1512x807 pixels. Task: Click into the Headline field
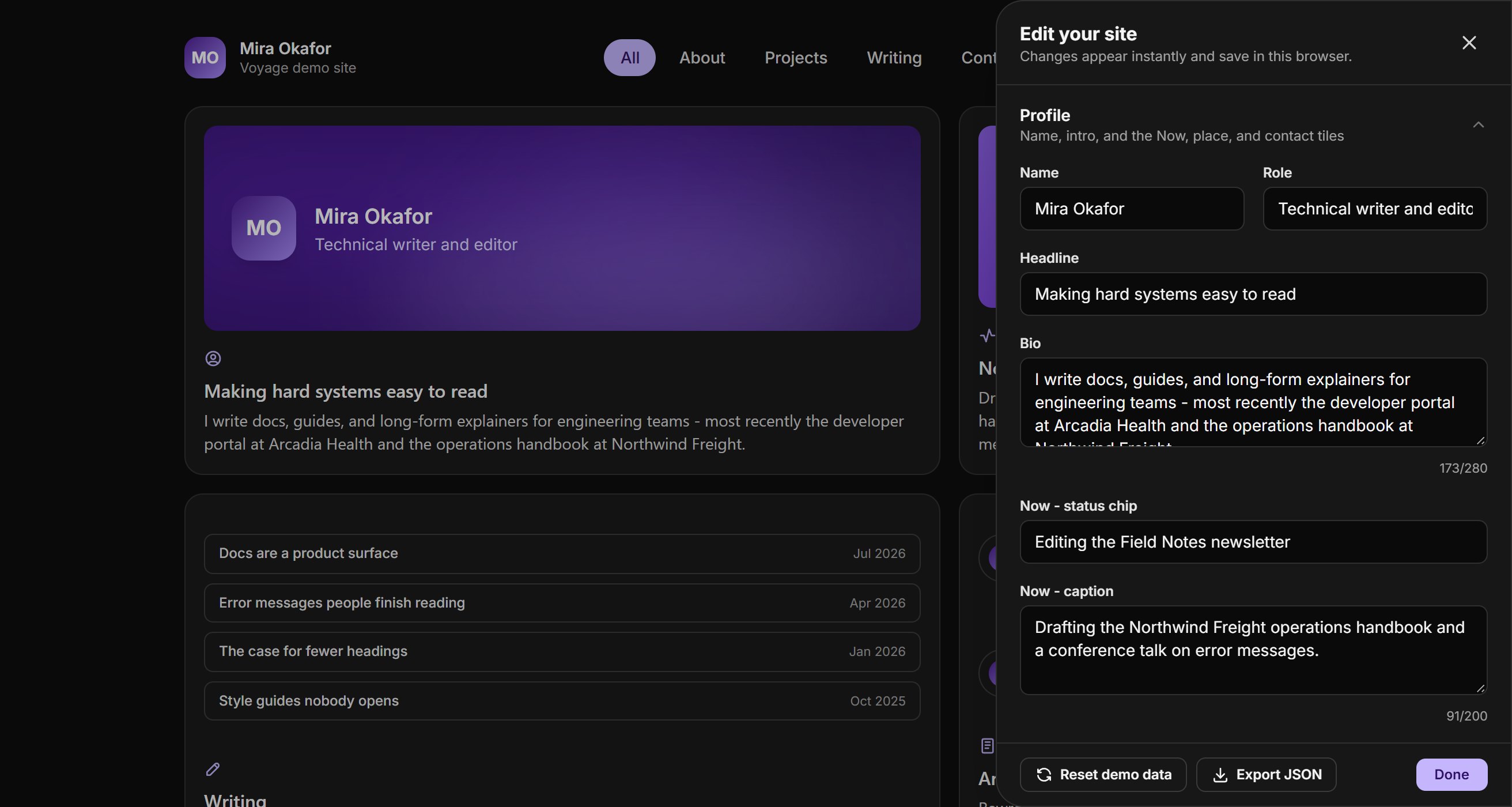1253,293
